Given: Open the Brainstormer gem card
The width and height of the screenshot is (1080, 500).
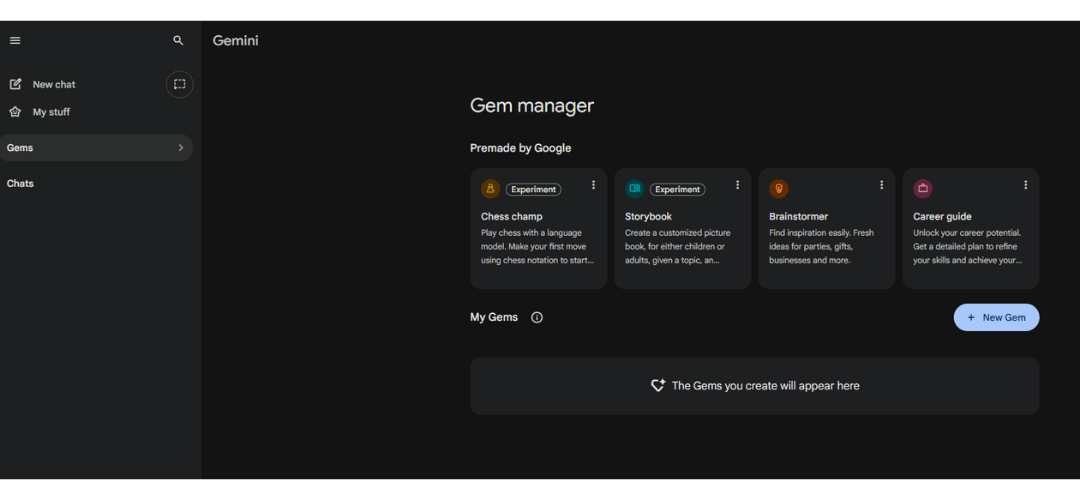Looking at the screenshot, I should [827, 229].
